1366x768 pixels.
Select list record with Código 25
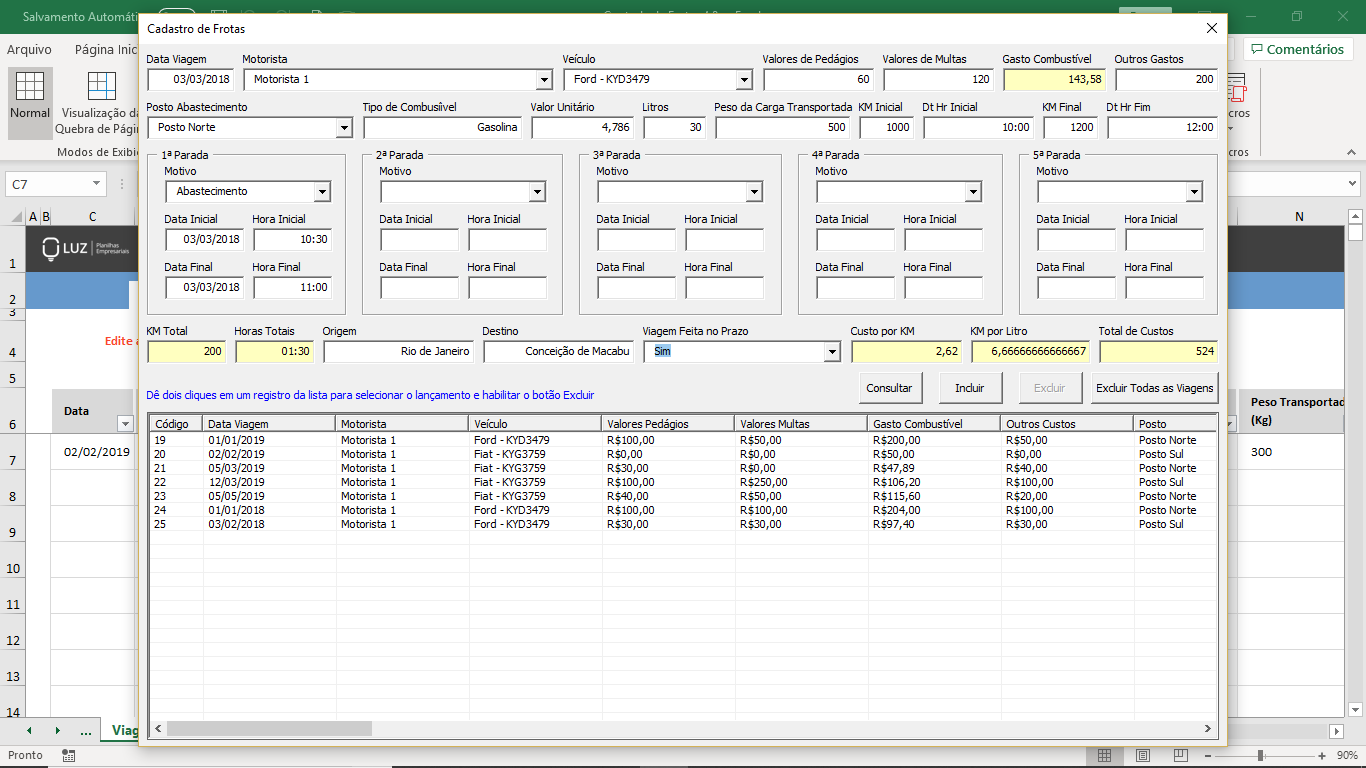(683, 524)
